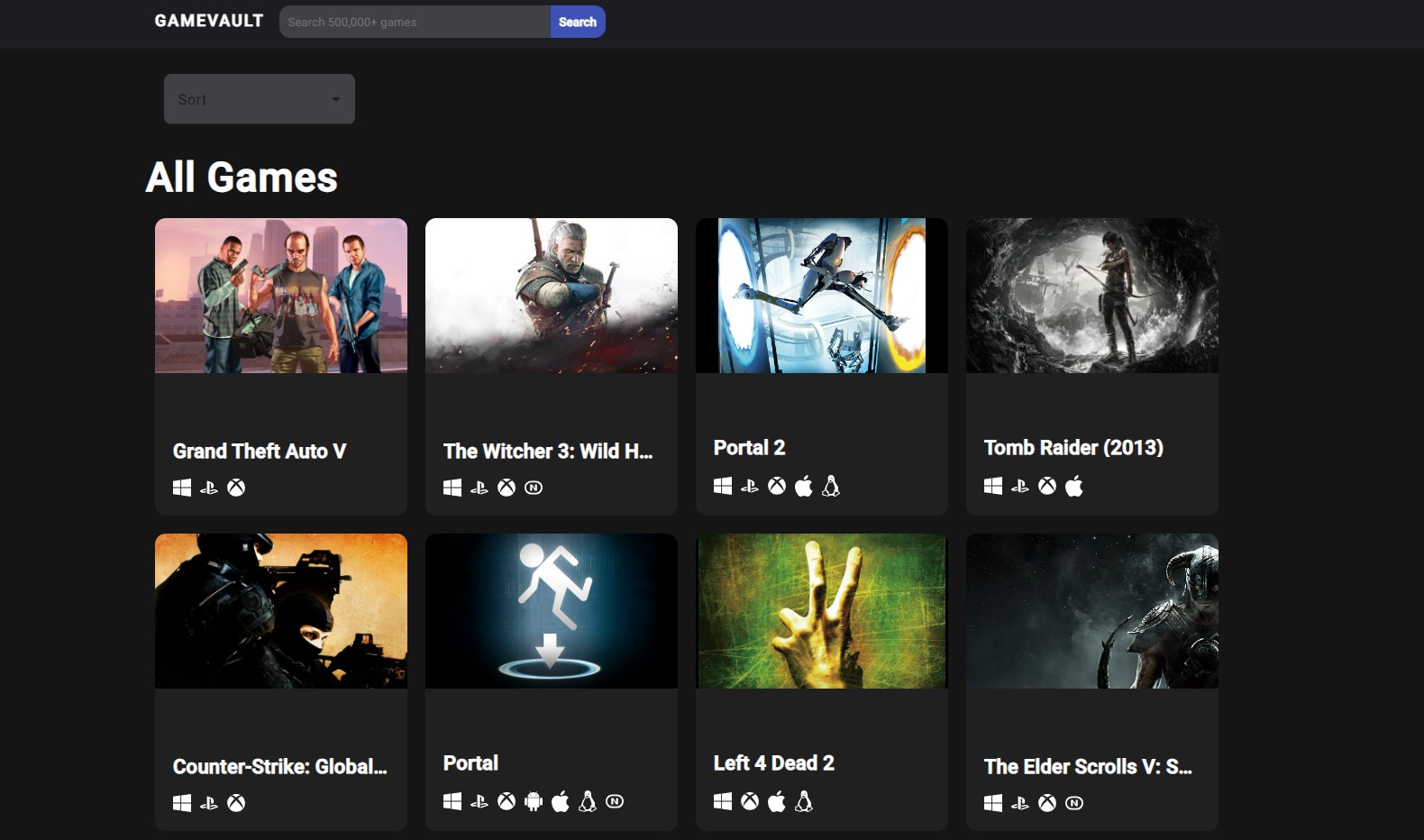This screenshot has width=1424, height=840.
Task: Click the Android icon on the first Portal card
Action: click(534, 801)
